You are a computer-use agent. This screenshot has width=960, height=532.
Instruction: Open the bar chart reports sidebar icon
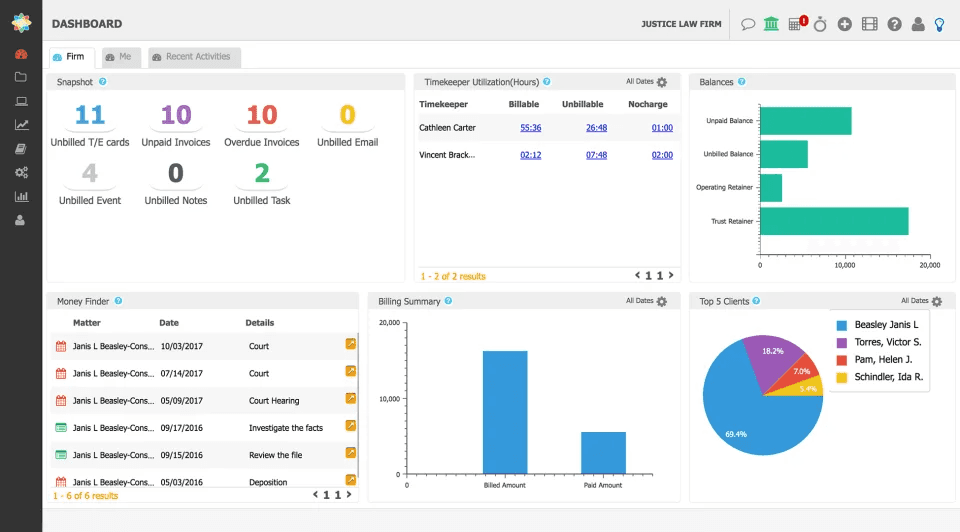point(21,197)
